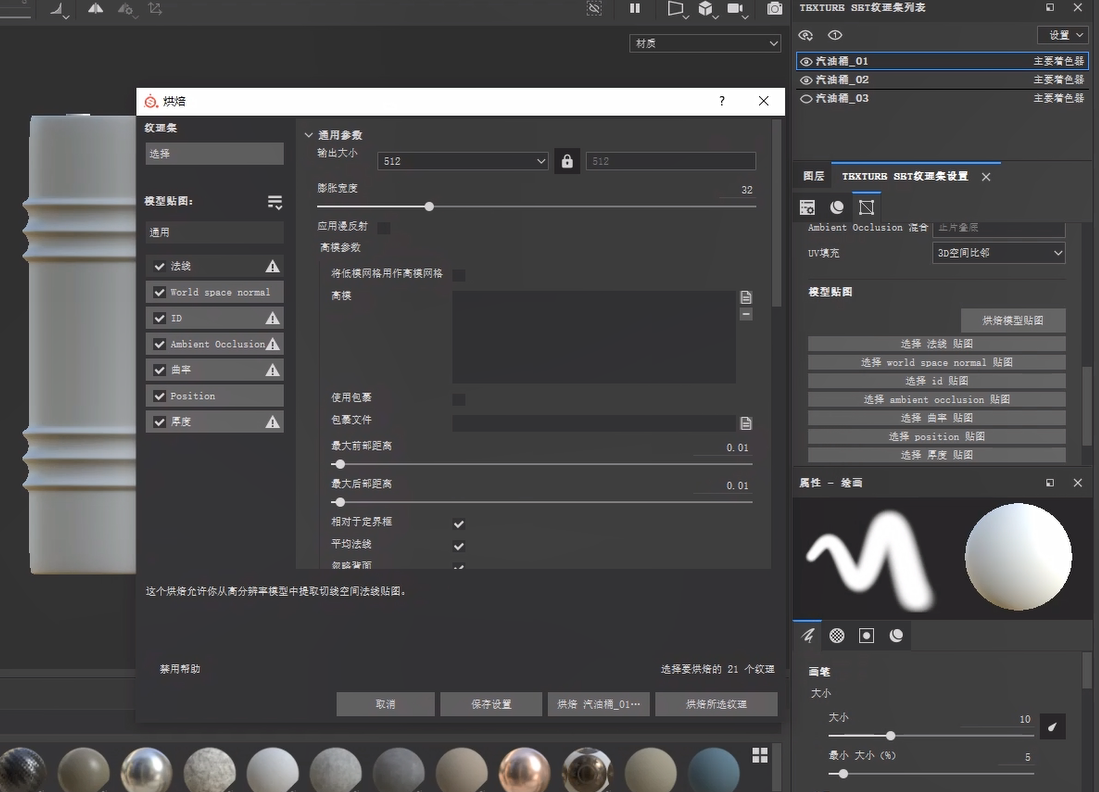Open the high-poly mesh file browser icon
This screenshot has width=1099, height=792.
point(746,297)
